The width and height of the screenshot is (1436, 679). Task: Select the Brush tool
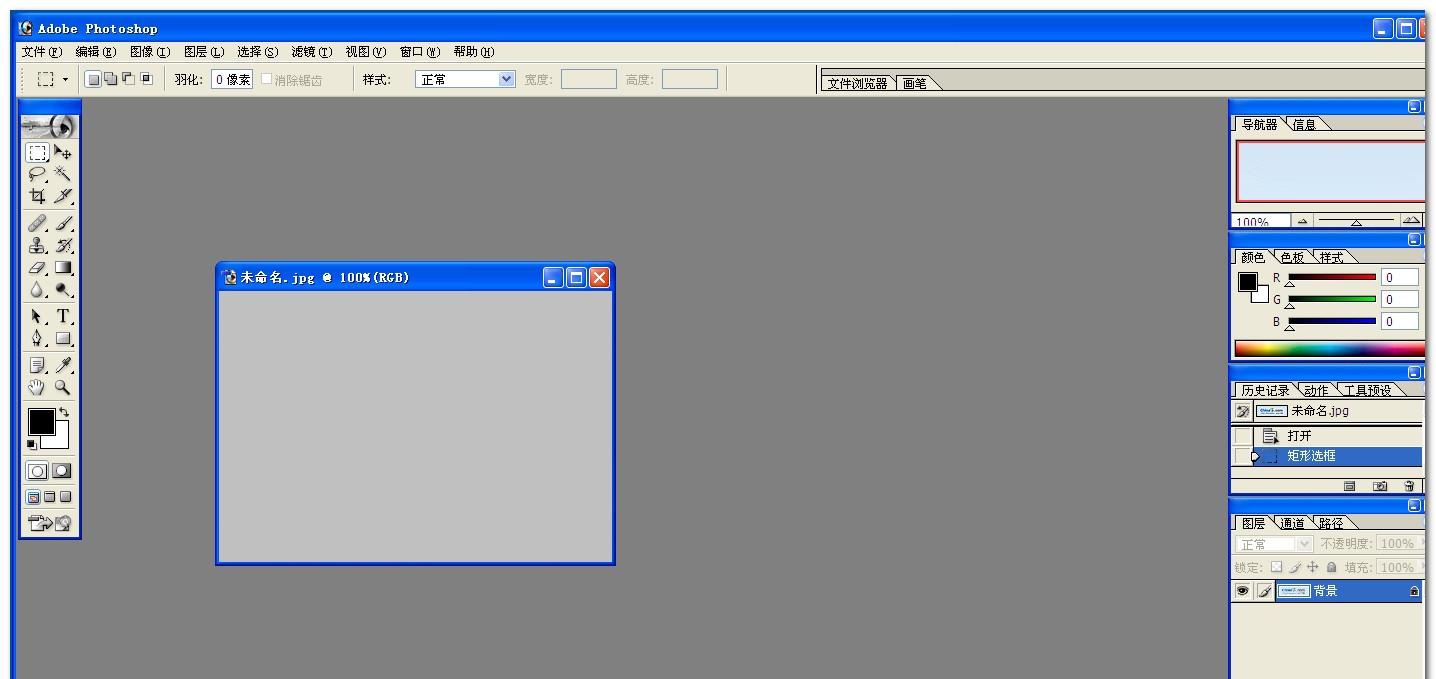[63, 223]
